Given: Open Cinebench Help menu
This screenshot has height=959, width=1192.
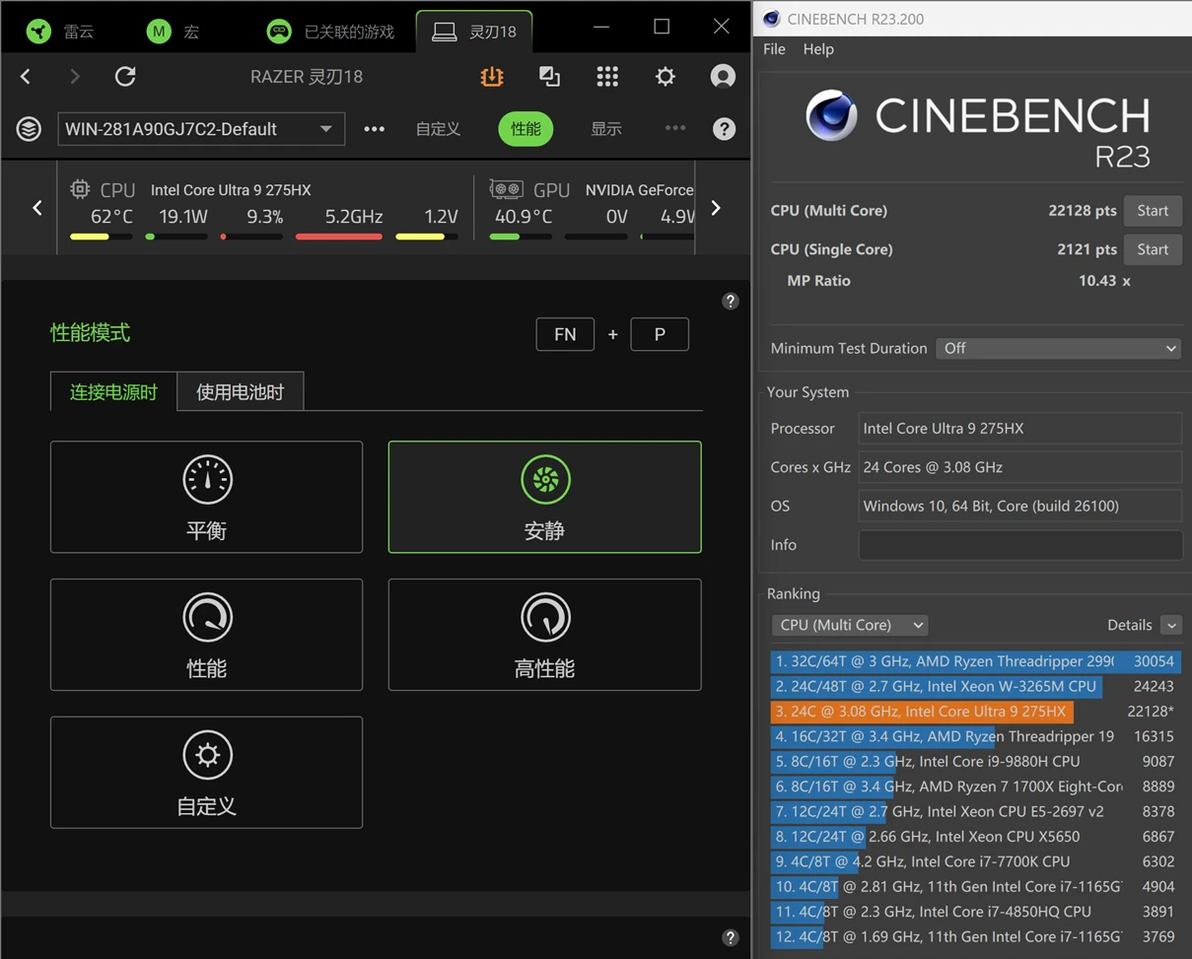Looking at the screenshot, I should click(818, 49).
